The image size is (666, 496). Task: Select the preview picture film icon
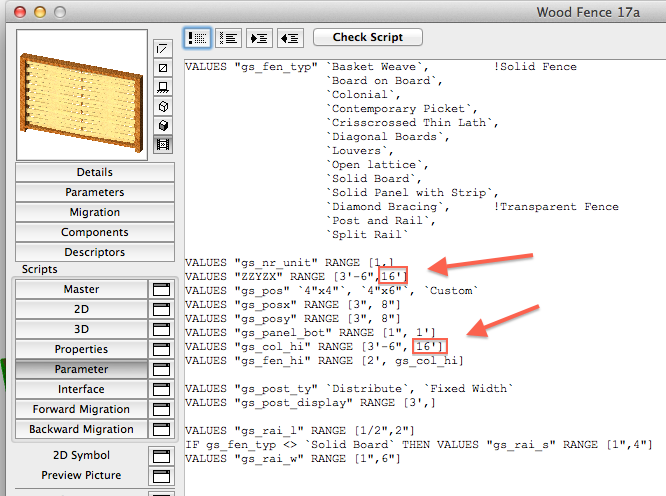click(163, 144)
